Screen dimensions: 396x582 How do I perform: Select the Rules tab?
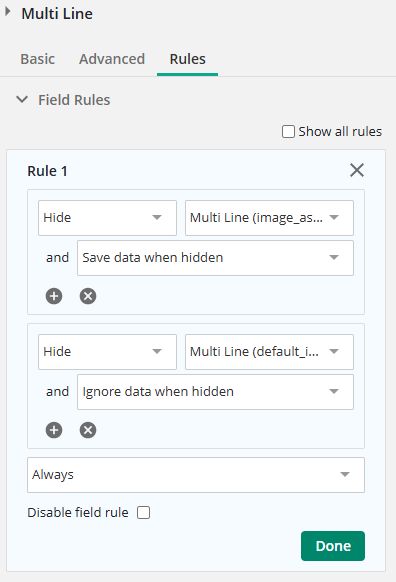tap(187, 59)
